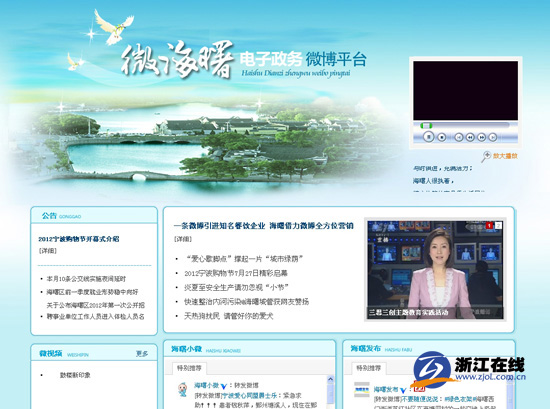
Task: Select slide 2 on news image carousel
Action: point(498,226)
